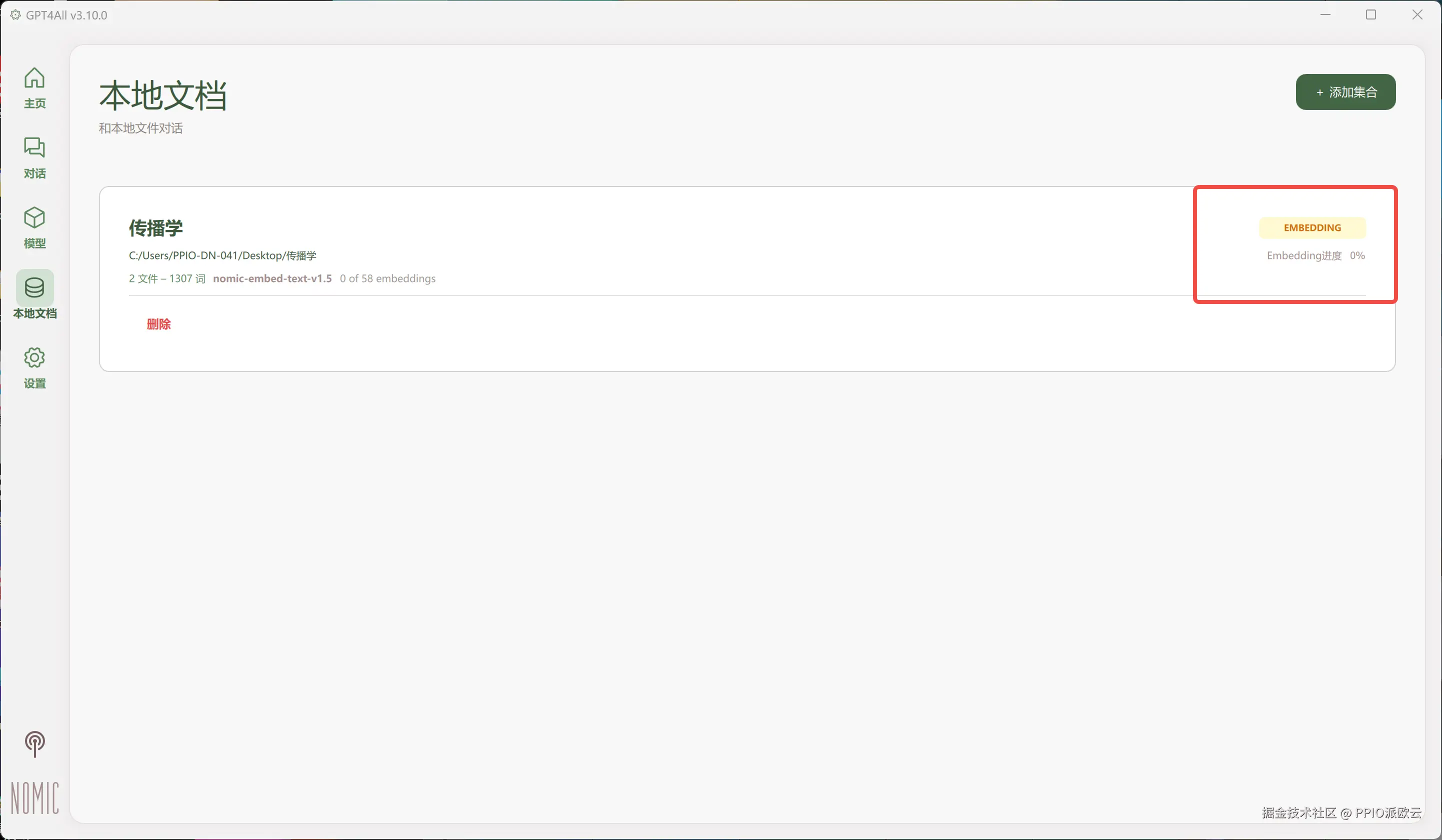Delete the 传播学 collection via 删除
The image size is (1442, 840).
pos(158,324)
